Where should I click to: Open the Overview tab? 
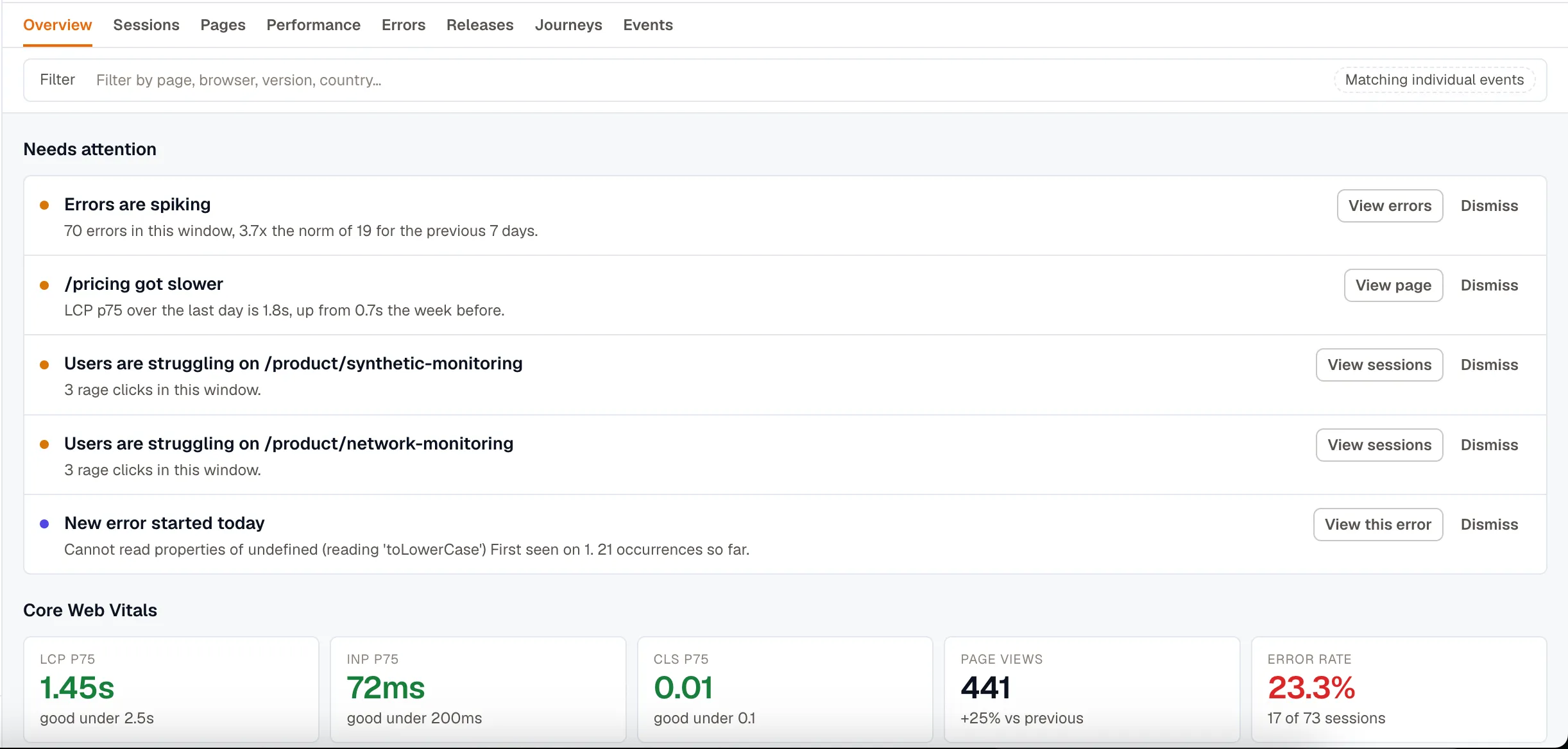(x=58, y=25)
